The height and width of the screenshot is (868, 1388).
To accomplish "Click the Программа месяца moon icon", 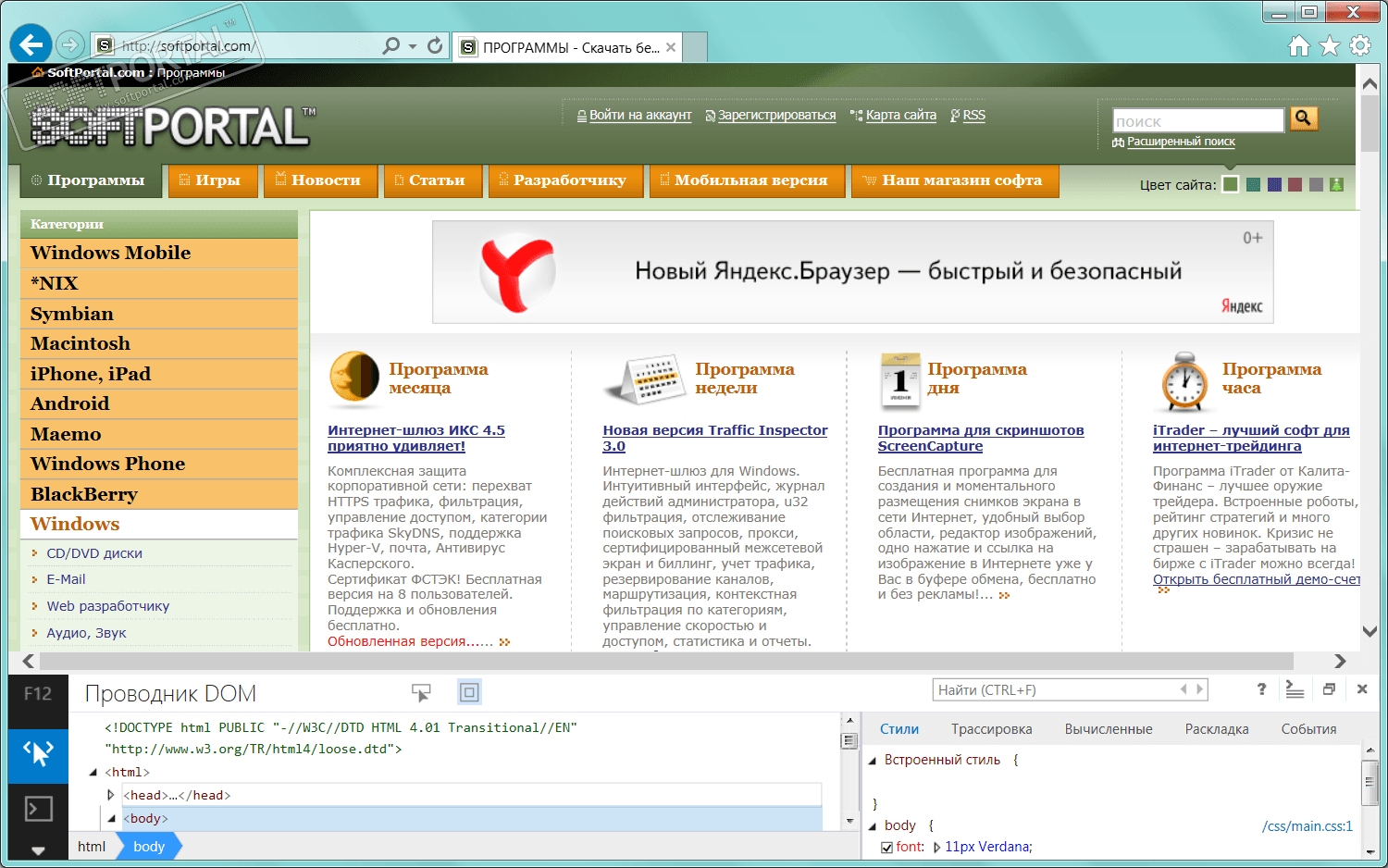I will 354,378.
